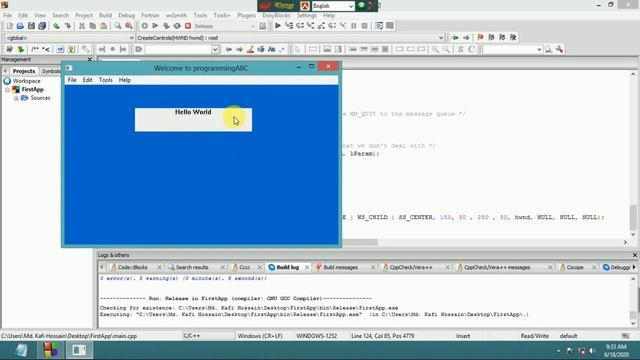Viewport: 640px width, 360px height.
Task: Click the Build gear icon
Action: [x=144, y=26]
